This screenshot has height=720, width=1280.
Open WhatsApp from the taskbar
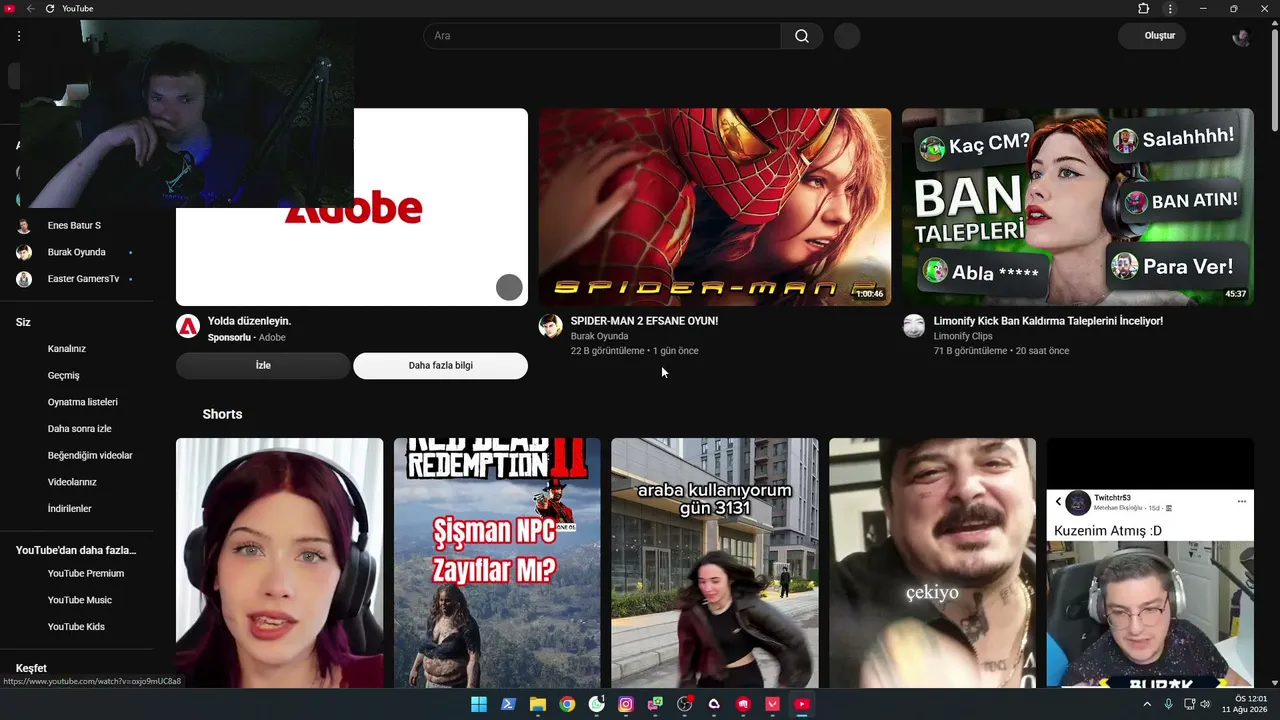tap(597, 704)
